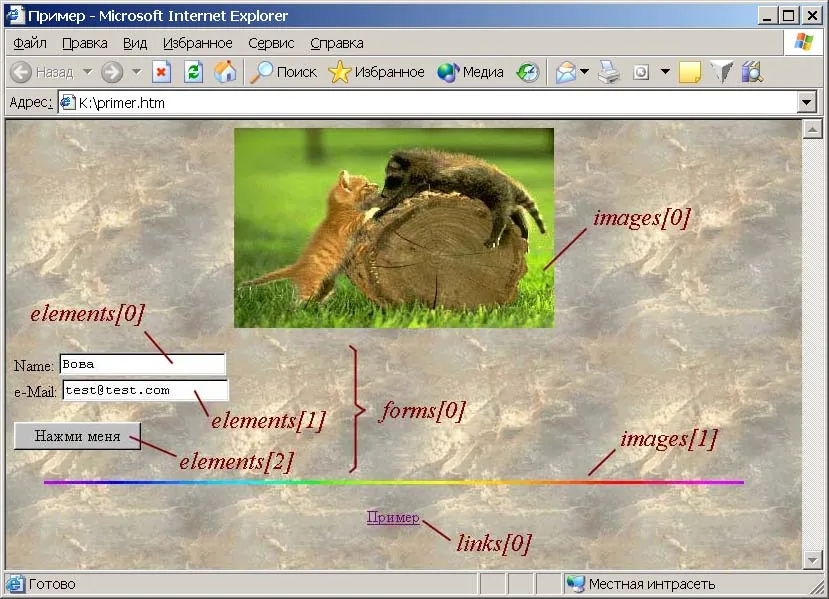This screenshot has height=599, width=829.
Task: Click the address field K:\primer.htm
Action: point(428,103)
